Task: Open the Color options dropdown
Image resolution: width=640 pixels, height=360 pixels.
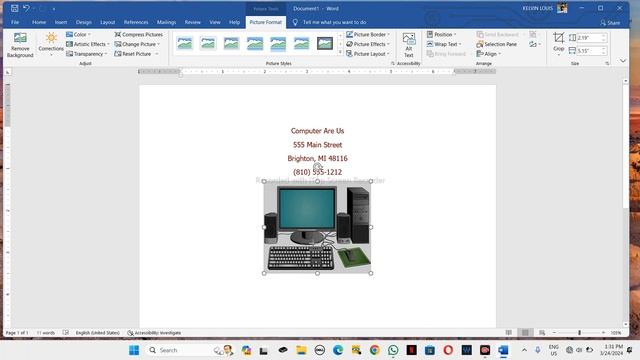Action: tap(79, 35)
